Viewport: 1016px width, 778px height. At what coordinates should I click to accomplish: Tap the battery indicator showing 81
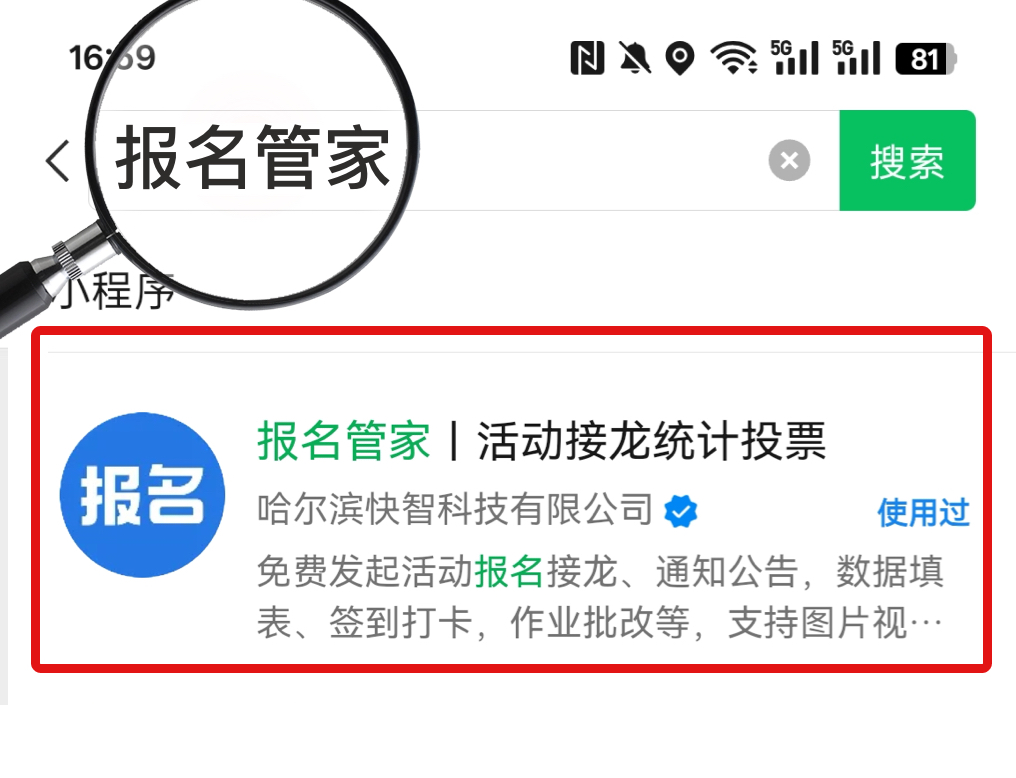(x=926, y=59)
